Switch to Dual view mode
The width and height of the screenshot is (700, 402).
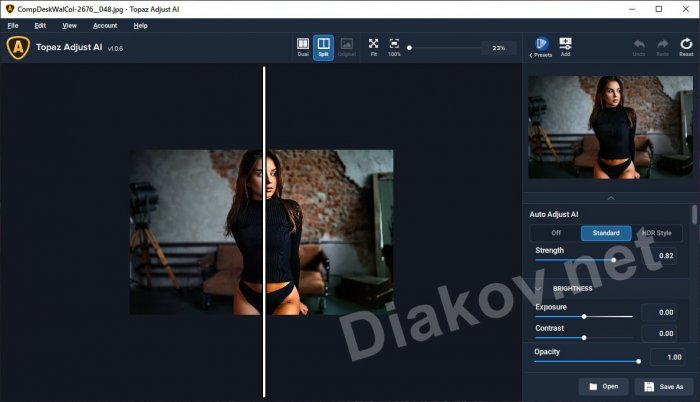tap(303, 46)
